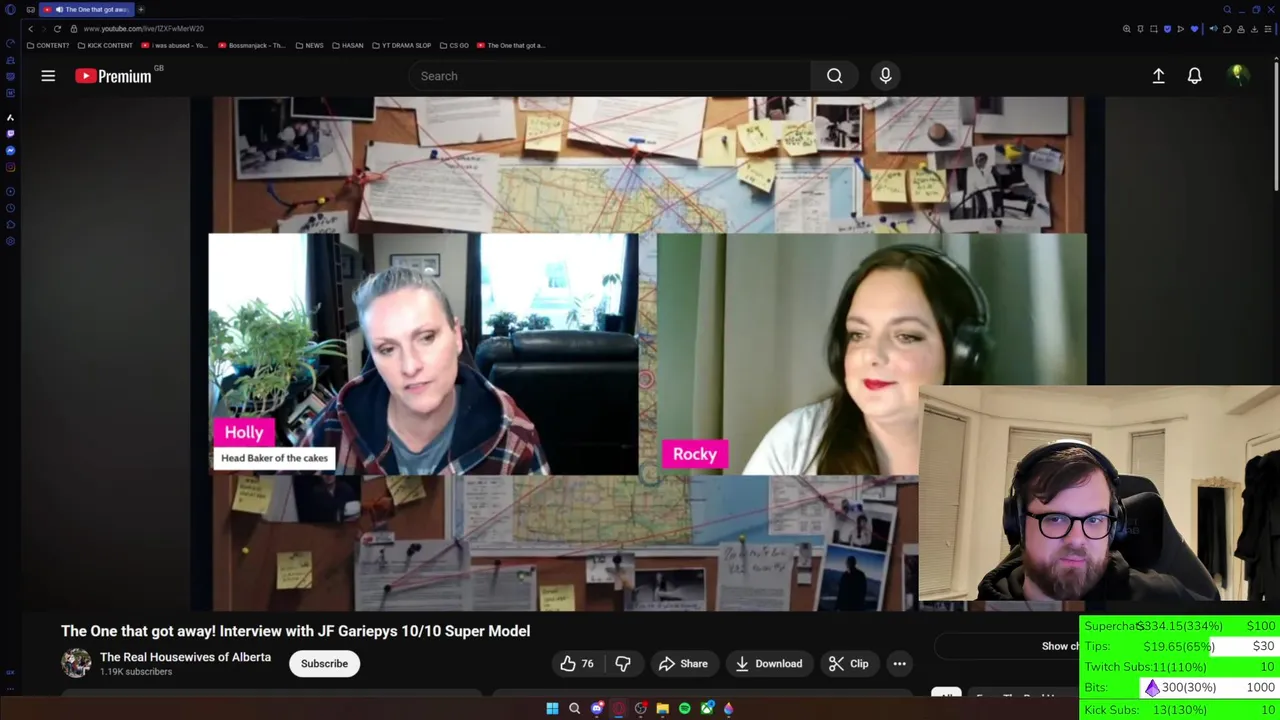
Task: Open the YouTube guide hamburger menu
Action: 48,76
